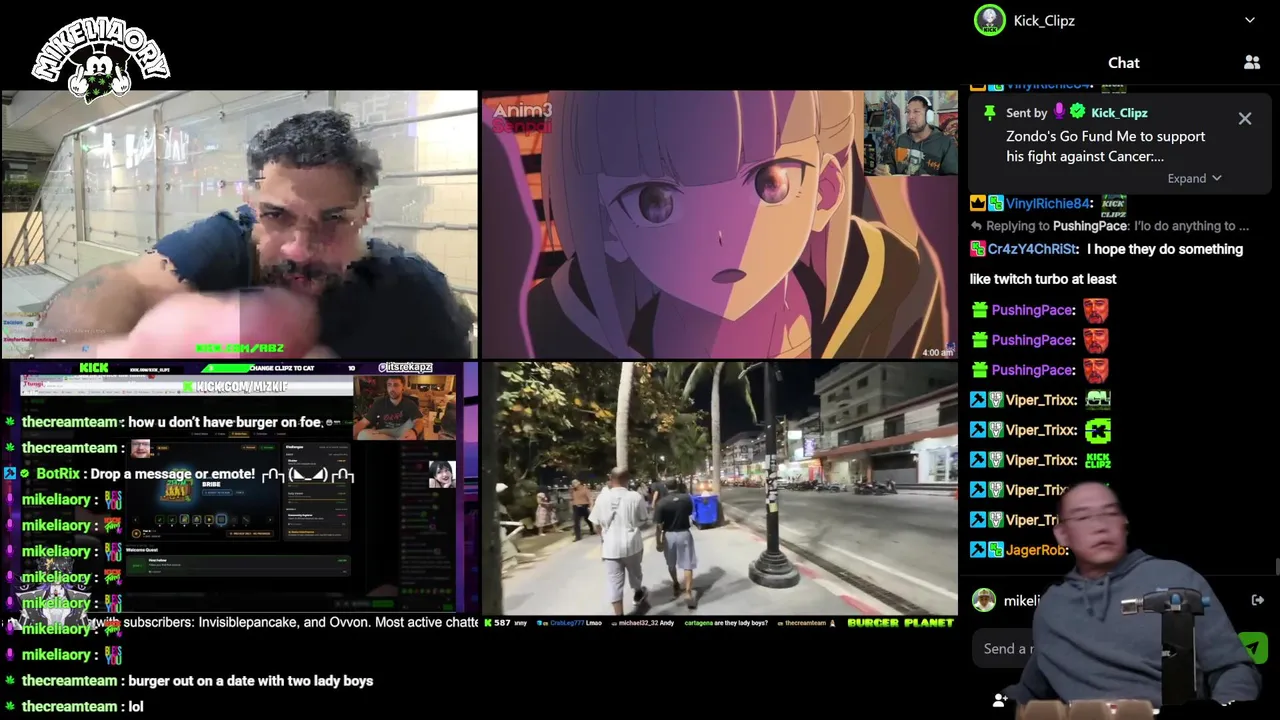Select the Chat header tab
The width and height of the screenshot is (1280, 720).
pyautogui.click(x=1123, y=63)
